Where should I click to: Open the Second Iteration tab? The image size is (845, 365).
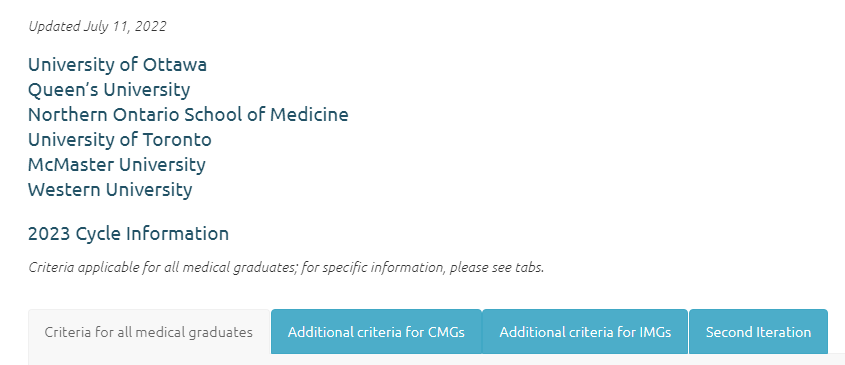(758, 332)
